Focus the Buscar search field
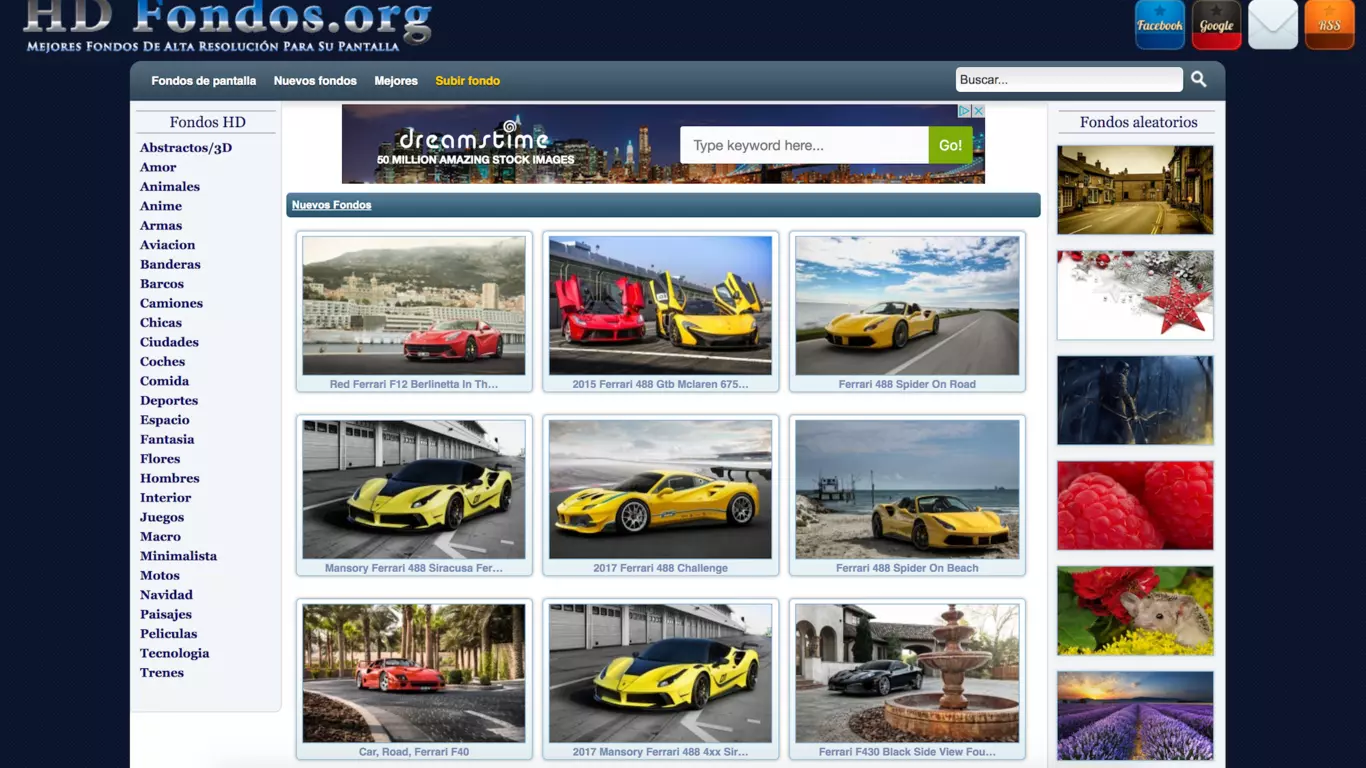The width and height of the screenshot is (1366, 768). click(1068, 80)
